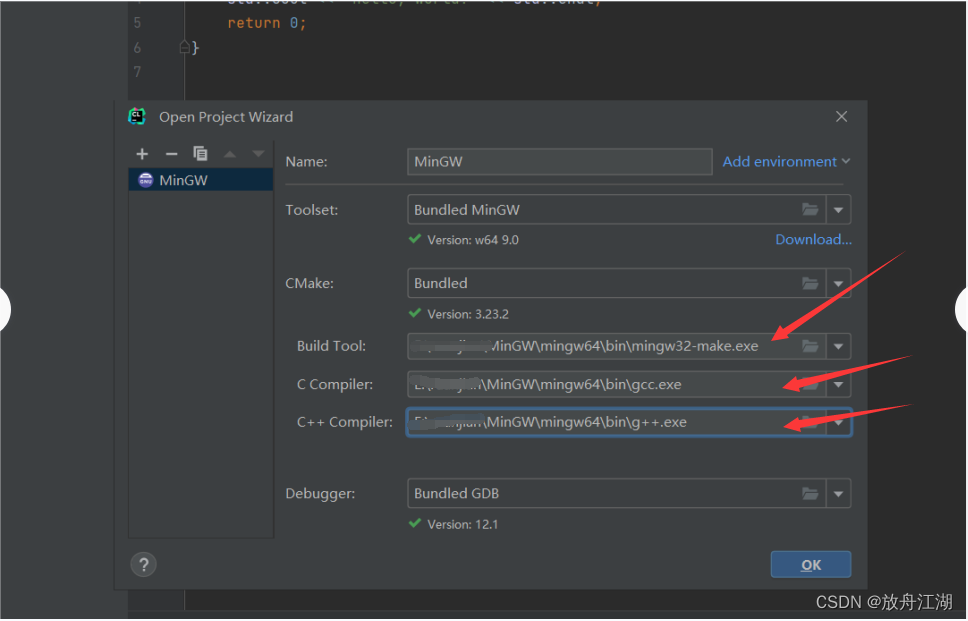Add a new toolchain with the plus icon
Screen dimensions: 968x621
pyautogui.click(x=141, y=153)
